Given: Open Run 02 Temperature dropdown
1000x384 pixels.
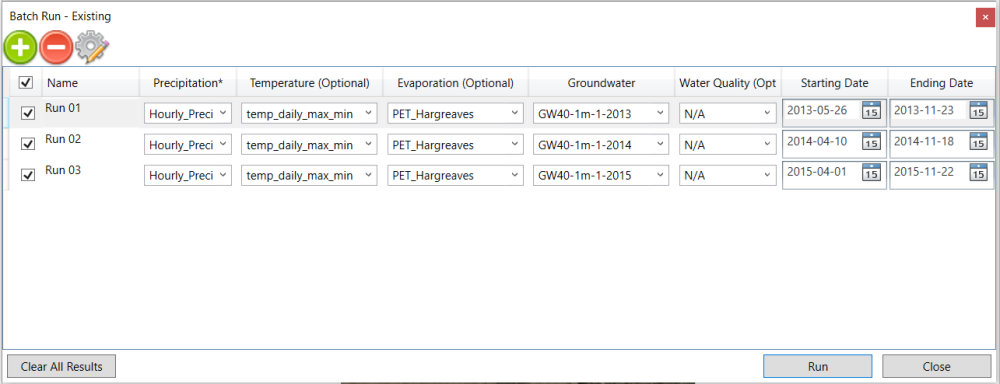Looking at the screenshot, I should point(309,145).
